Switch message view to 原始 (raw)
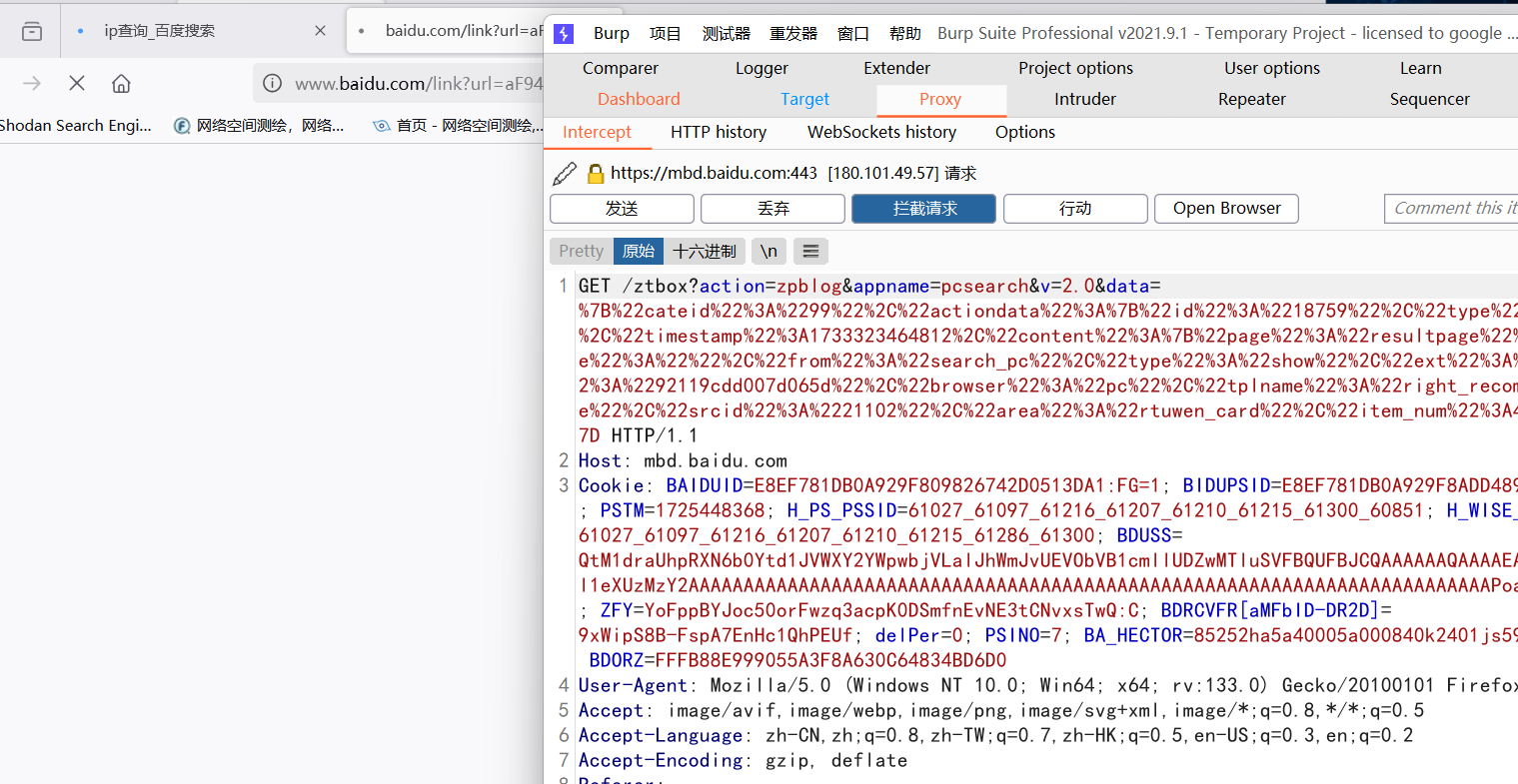Image resolution: width=1518 pixels, height=784 pixels. 639,252
